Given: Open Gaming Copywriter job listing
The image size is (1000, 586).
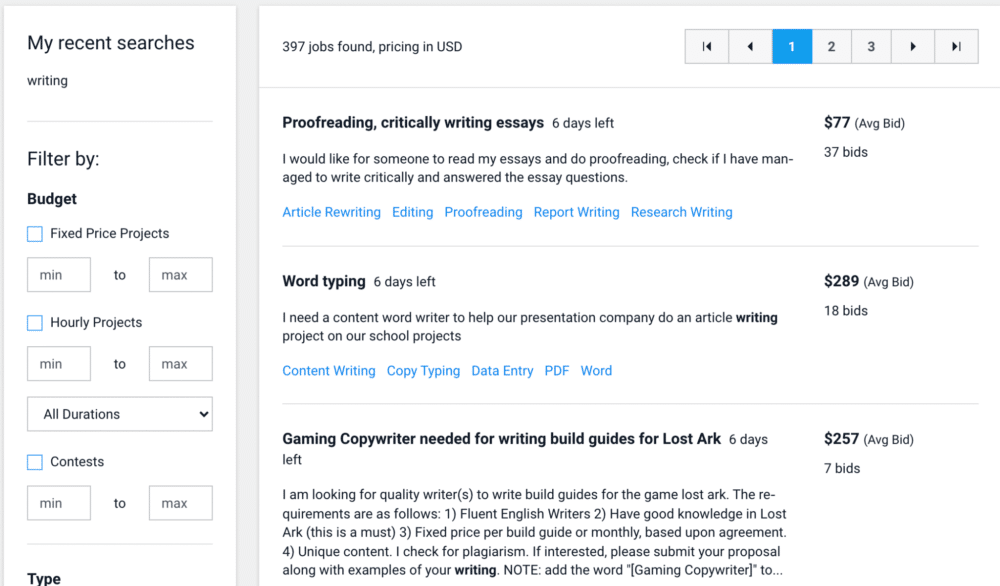Looking at the screenshot, I should (x=501, y=439).
